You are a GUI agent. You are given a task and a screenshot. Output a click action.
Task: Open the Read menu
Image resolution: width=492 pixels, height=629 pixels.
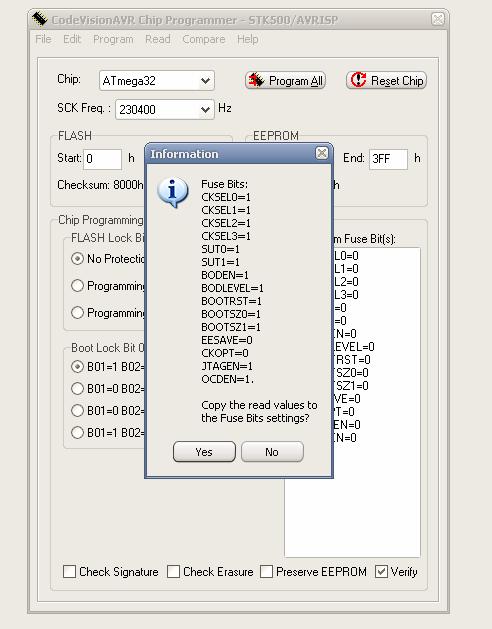point(158,39)
